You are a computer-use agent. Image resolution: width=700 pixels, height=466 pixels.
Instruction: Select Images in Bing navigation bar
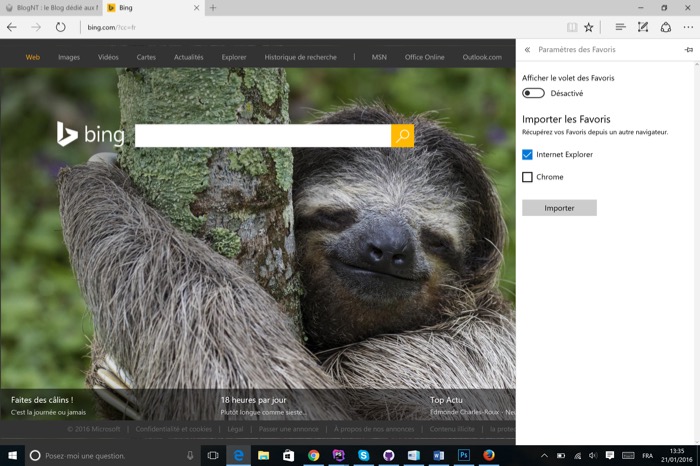(69, 57)
